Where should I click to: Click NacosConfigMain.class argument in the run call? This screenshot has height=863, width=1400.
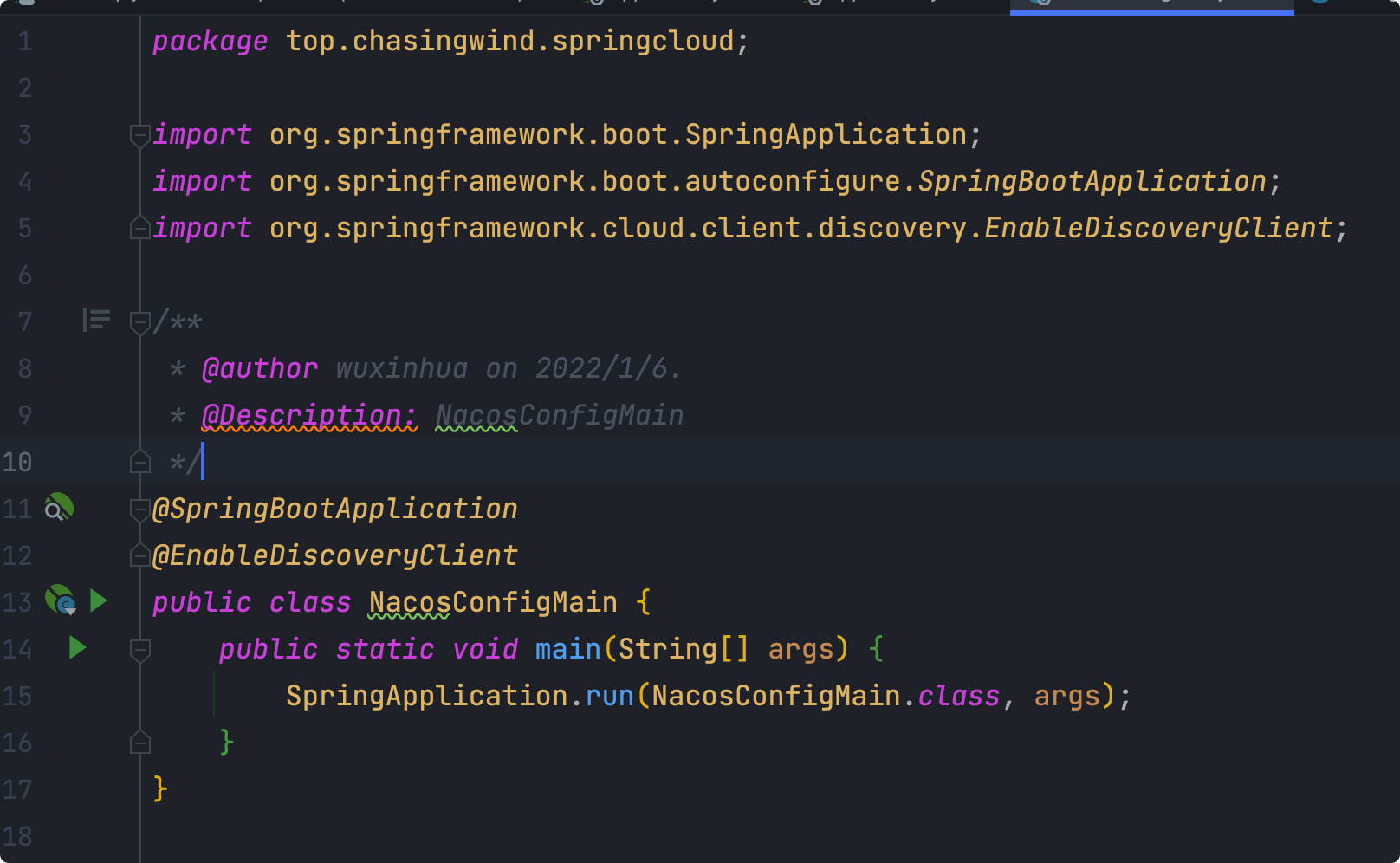pyautogui.click(x=826, y=697)
